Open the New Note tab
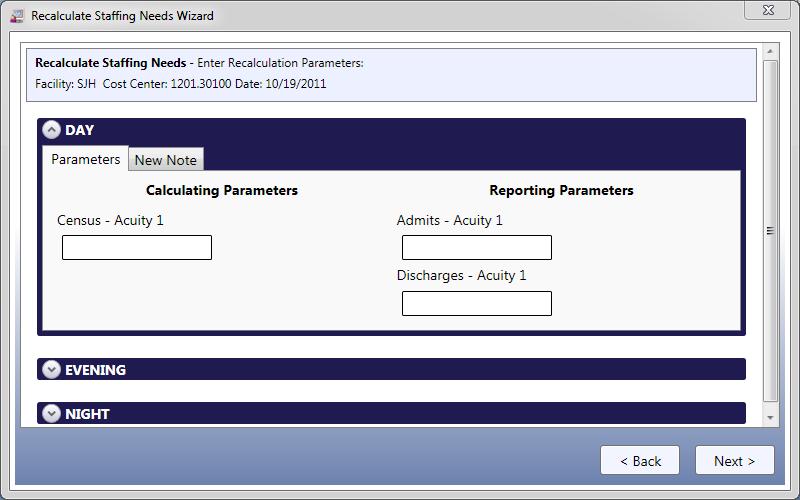Image resolution: width=800 pixels, height=500 pixels. click(x=166, y=160)
